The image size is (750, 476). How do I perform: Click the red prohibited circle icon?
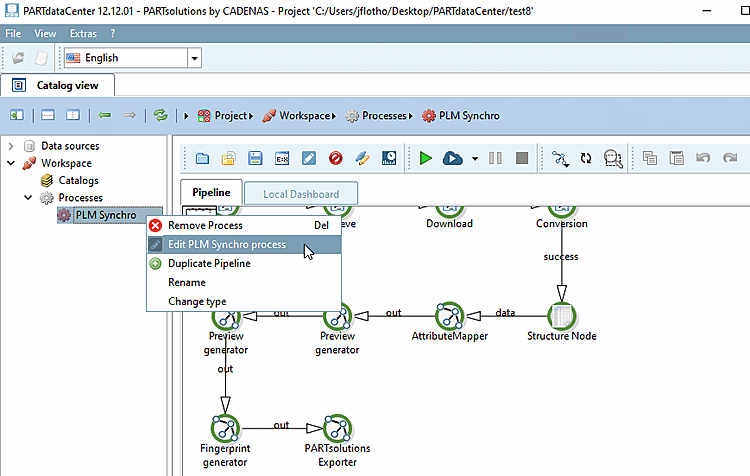(336, 158)
